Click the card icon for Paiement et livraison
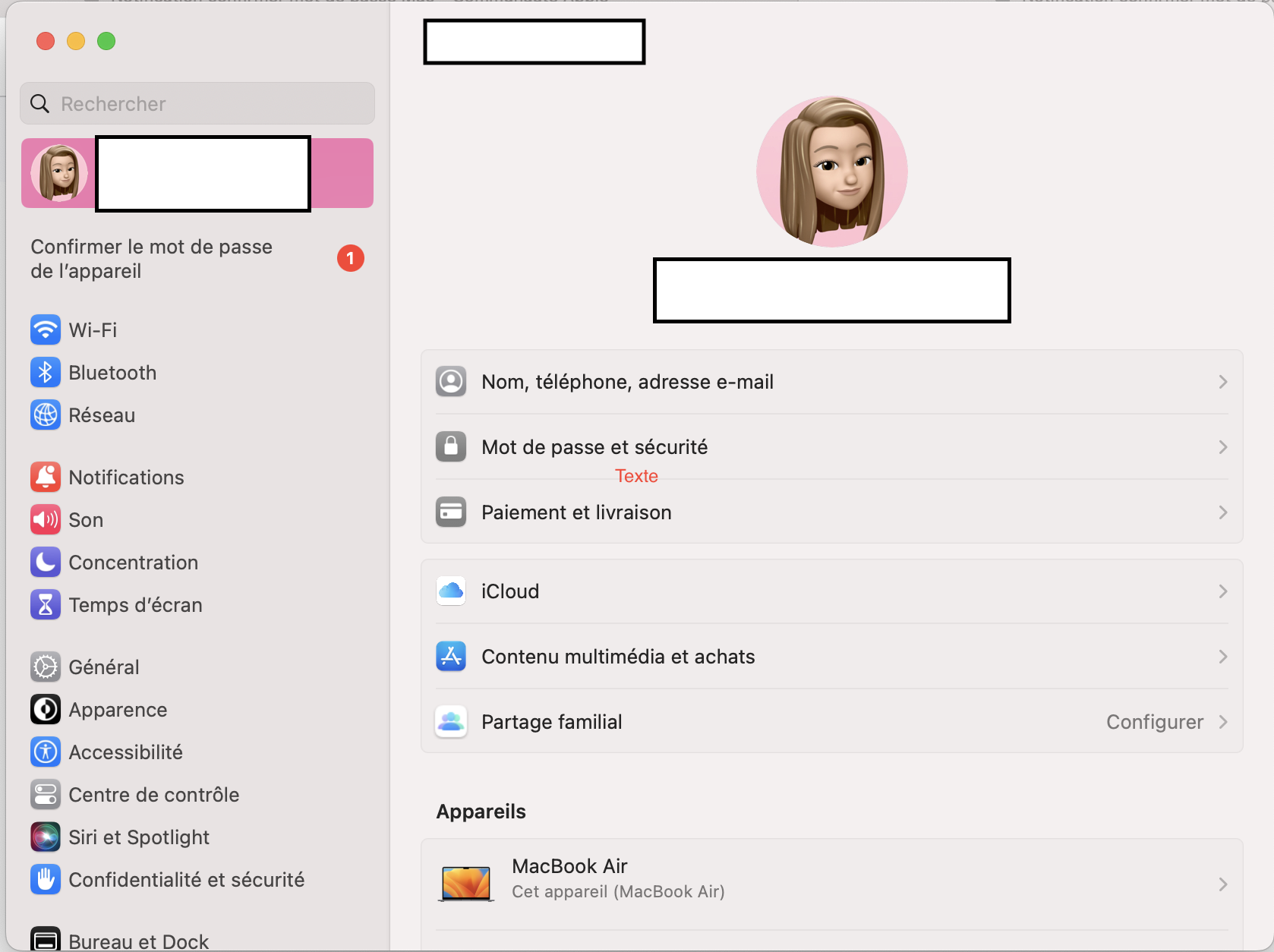Viewport: 1274px width, 952px height. 451,512
